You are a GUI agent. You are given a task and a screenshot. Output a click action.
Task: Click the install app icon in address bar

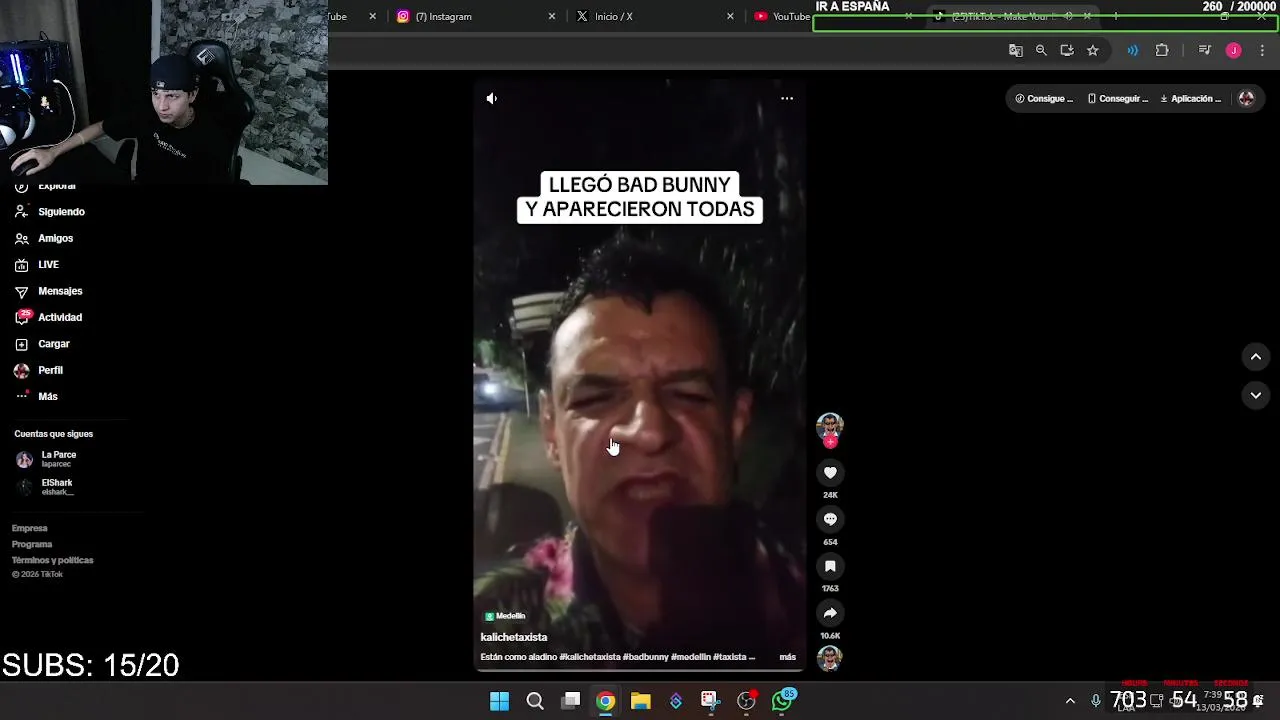(1067, 50)
